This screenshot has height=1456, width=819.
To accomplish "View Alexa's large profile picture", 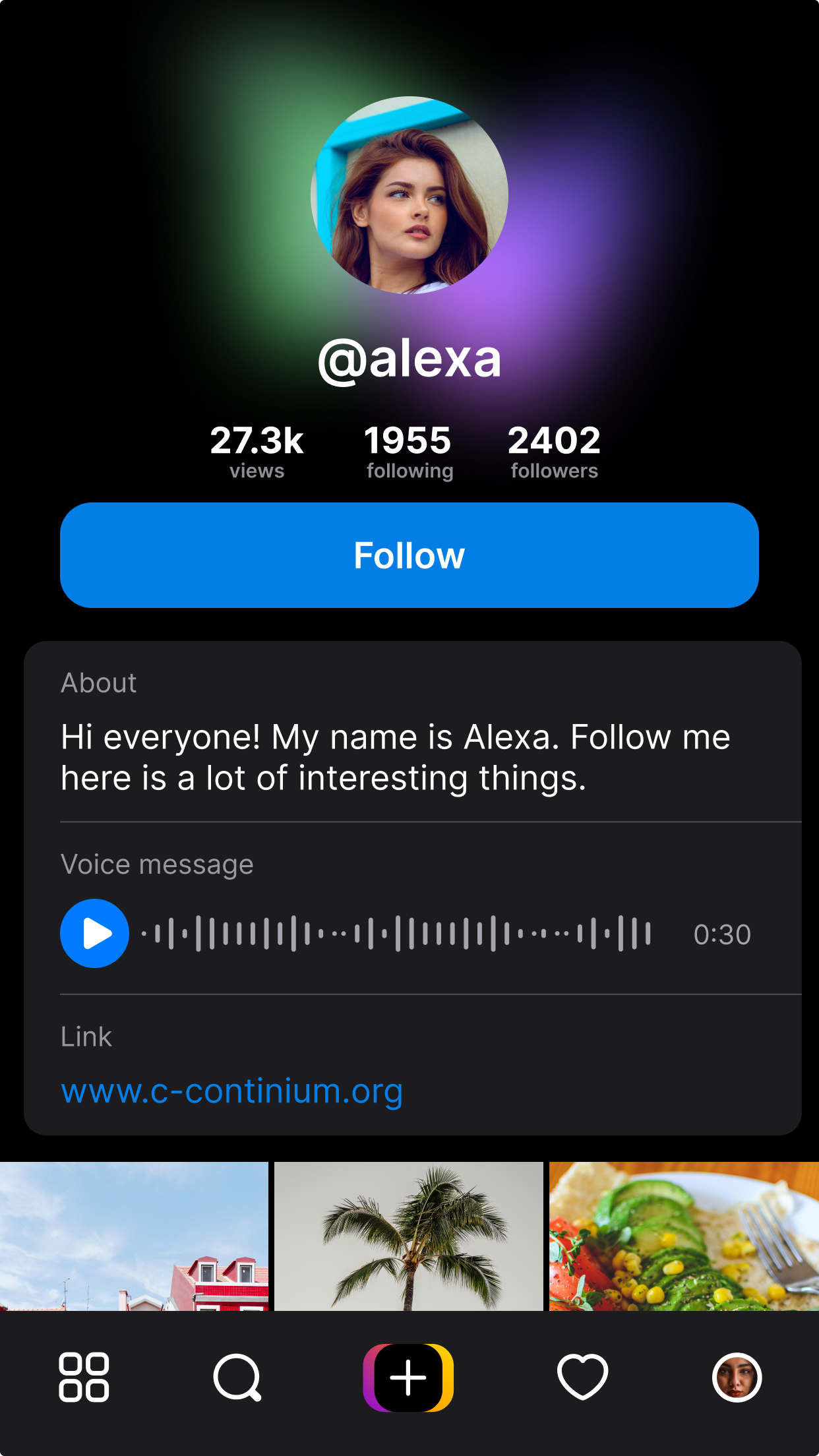I will [409, 195].
